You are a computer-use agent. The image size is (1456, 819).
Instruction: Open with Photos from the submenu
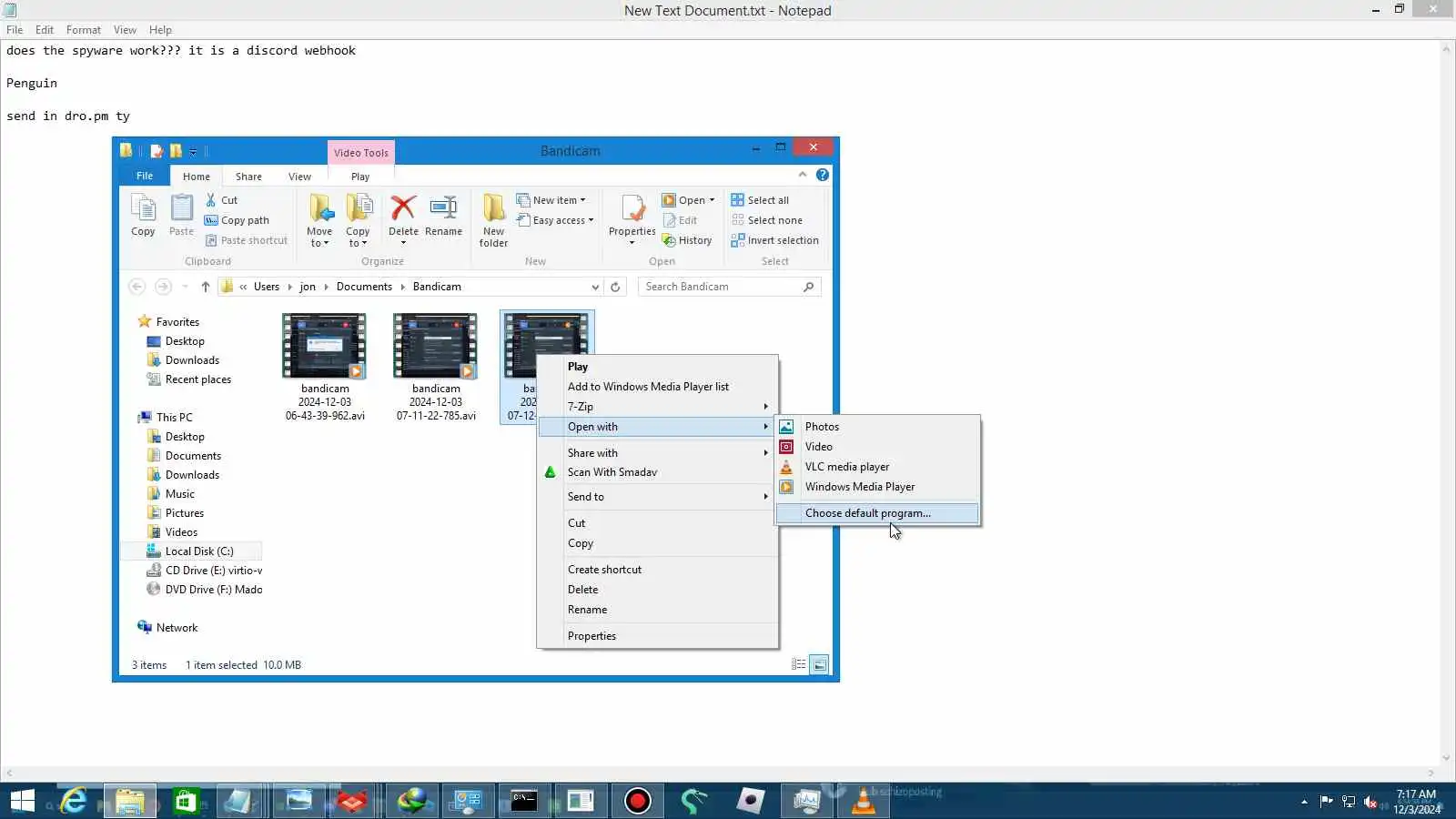coord(877,427)
